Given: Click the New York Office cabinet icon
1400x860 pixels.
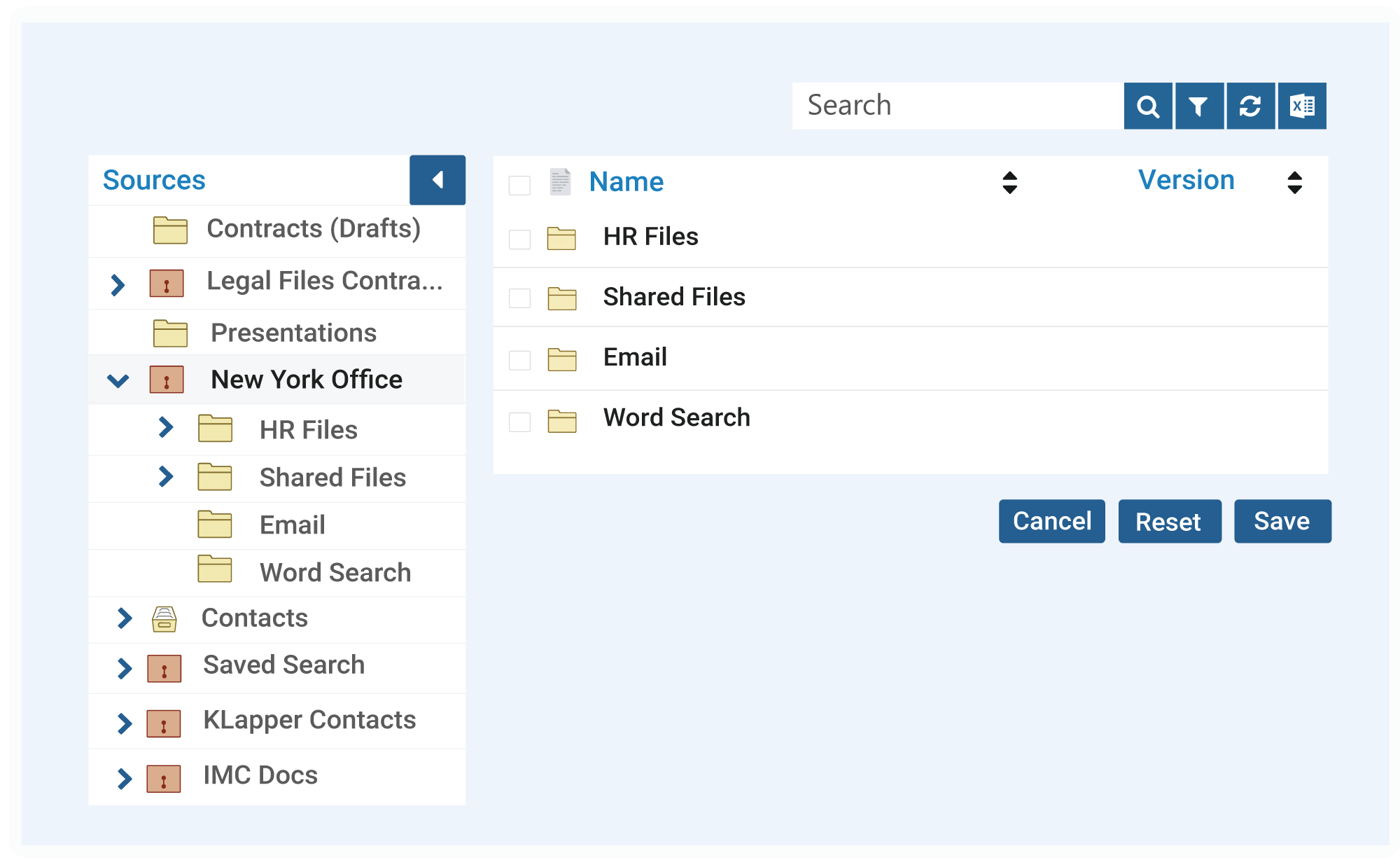Looking at the screenshot, I should [x=167, y=380].
